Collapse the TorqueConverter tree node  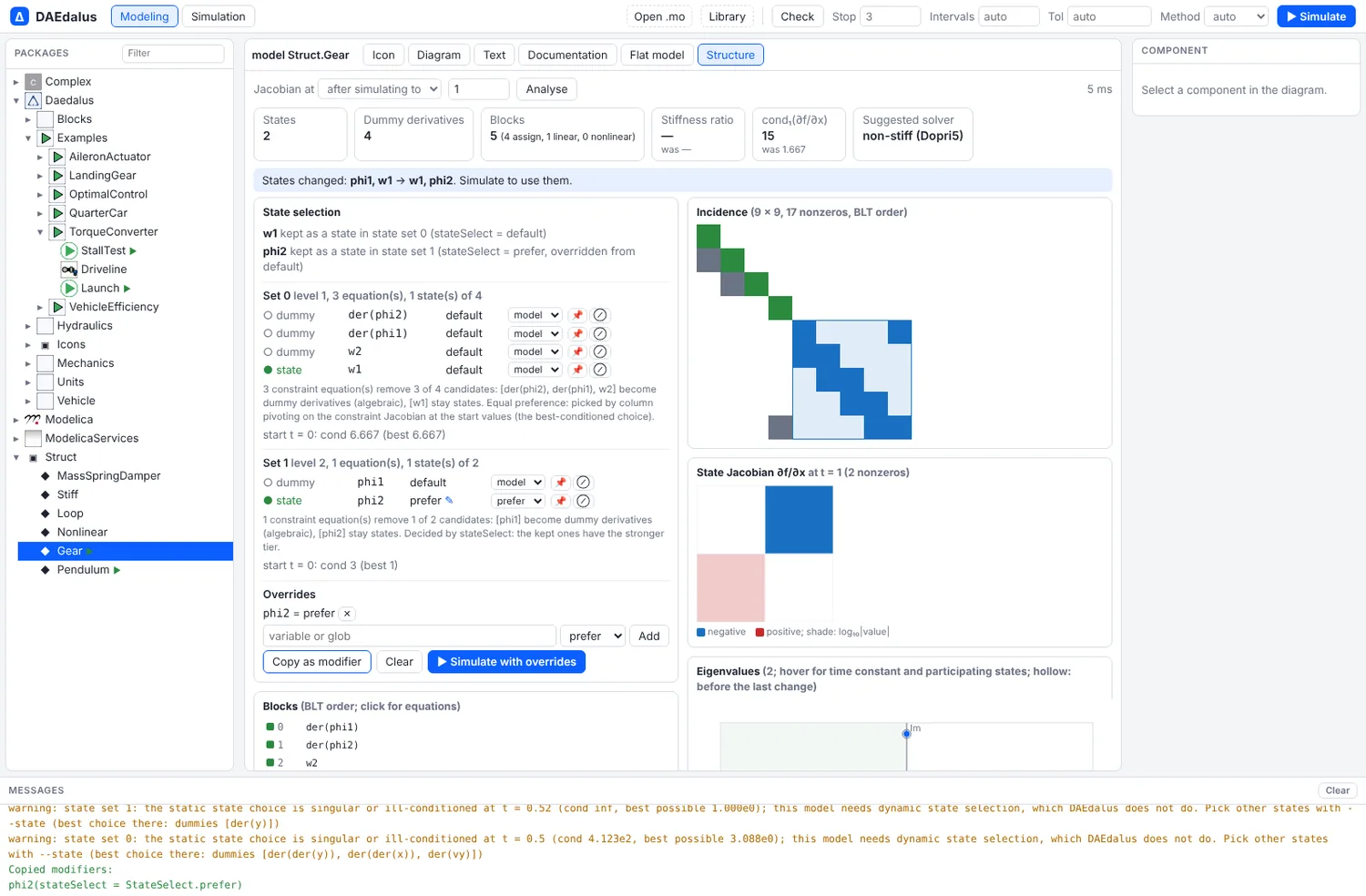[x=40, y=232]
